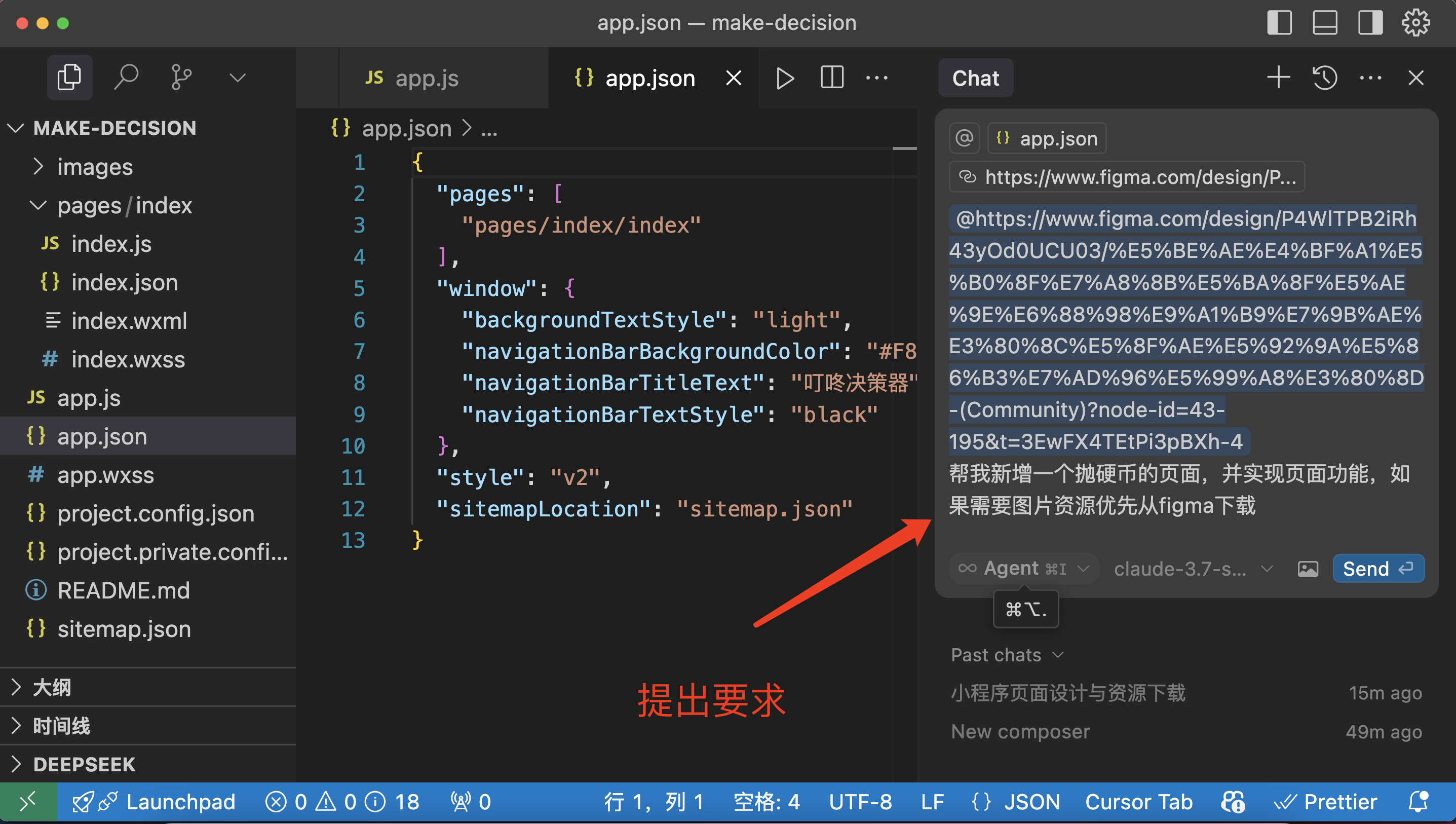Change indentation via 空格: 4
1456x824 pixels.
pyautogui.click(x=767, y=802)
